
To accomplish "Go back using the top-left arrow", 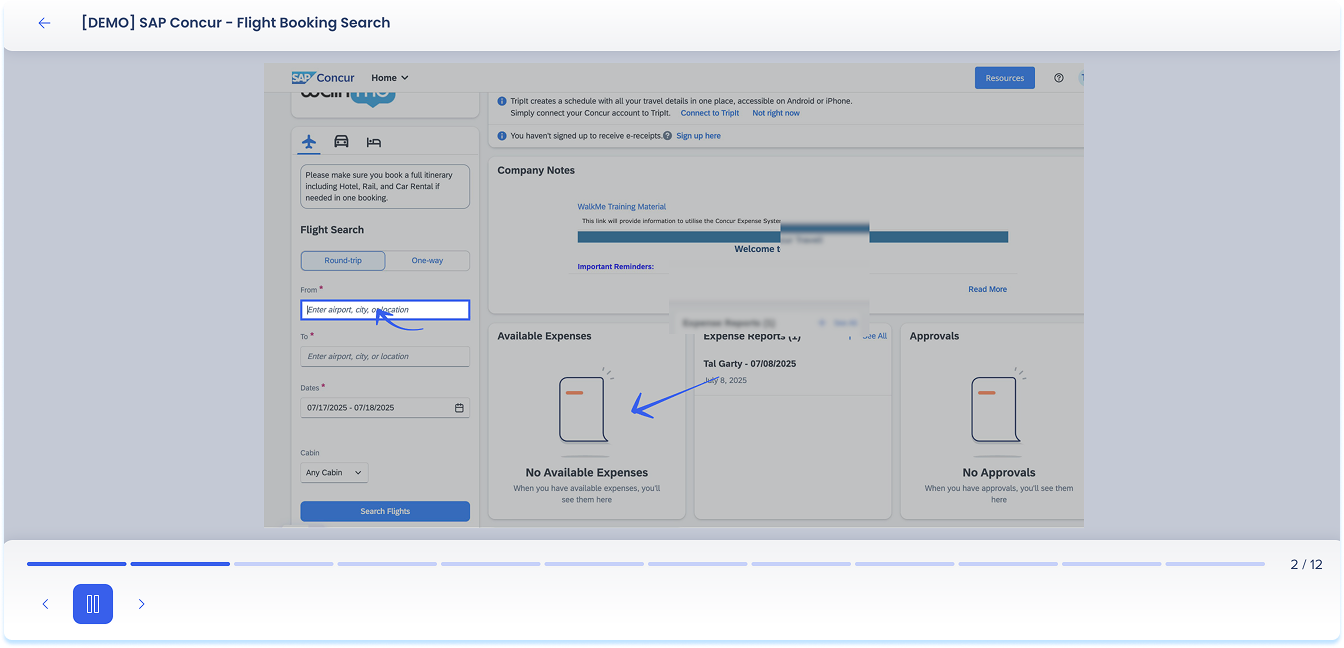I will (44, 23).
